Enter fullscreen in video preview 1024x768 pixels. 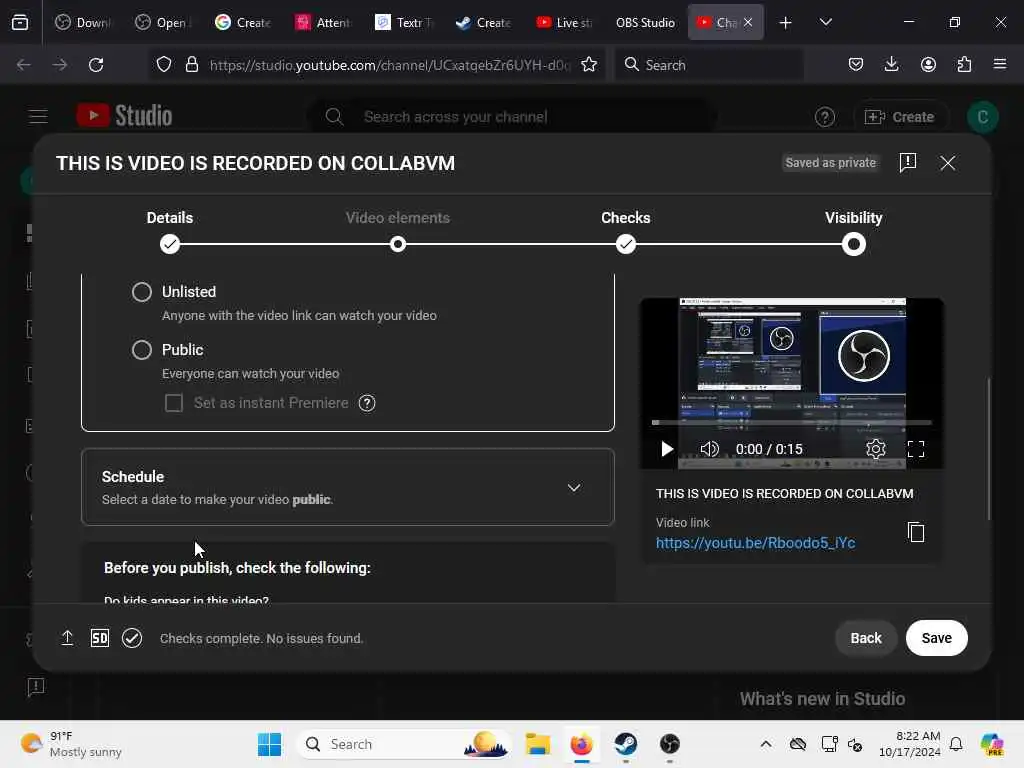[x=916, y=449]
